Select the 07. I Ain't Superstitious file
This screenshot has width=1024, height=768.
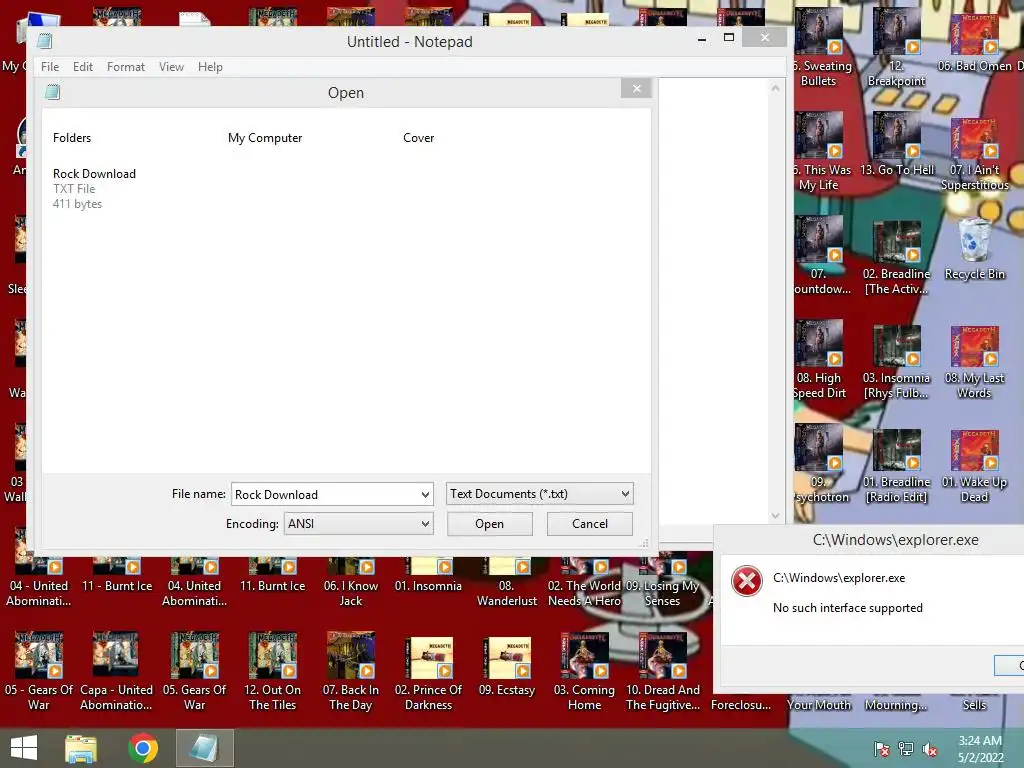point(974,154)
